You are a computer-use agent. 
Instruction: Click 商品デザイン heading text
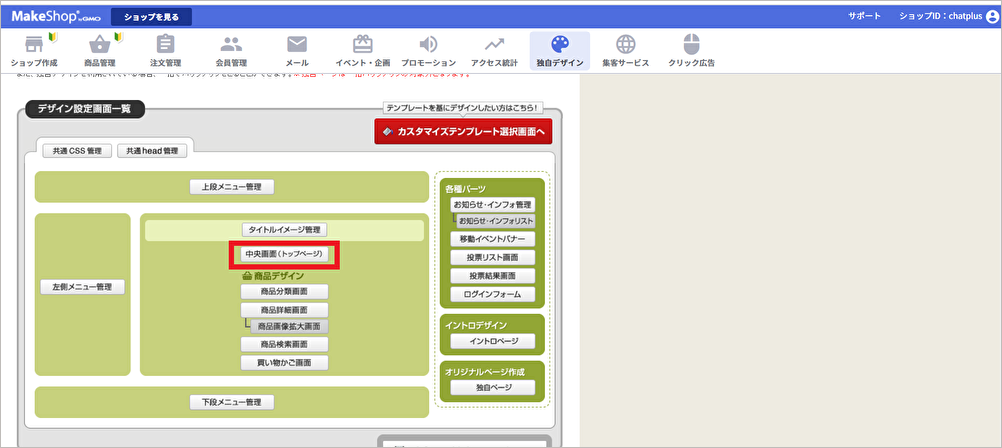point(279,276)
